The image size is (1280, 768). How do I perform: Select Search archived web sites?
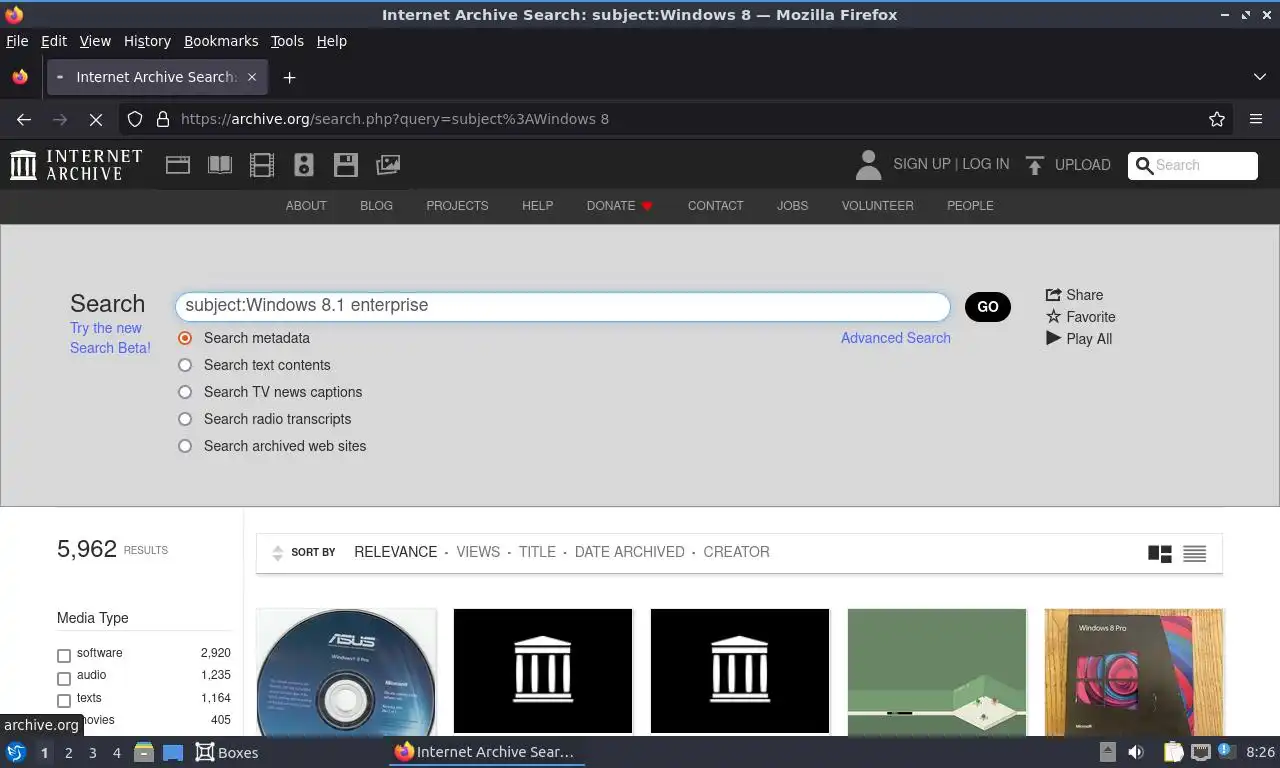(x=185, y=446)
